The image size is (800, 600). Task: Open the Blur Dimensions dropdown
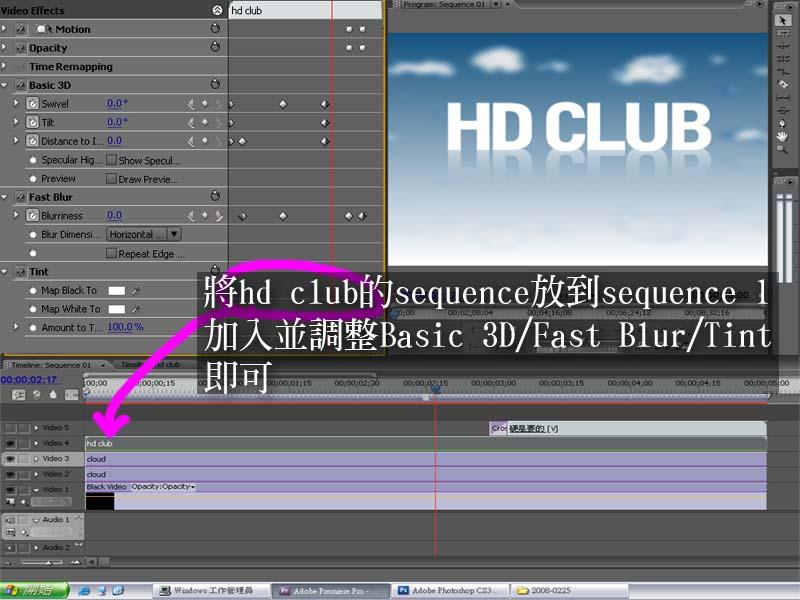(x=174, y=234)
